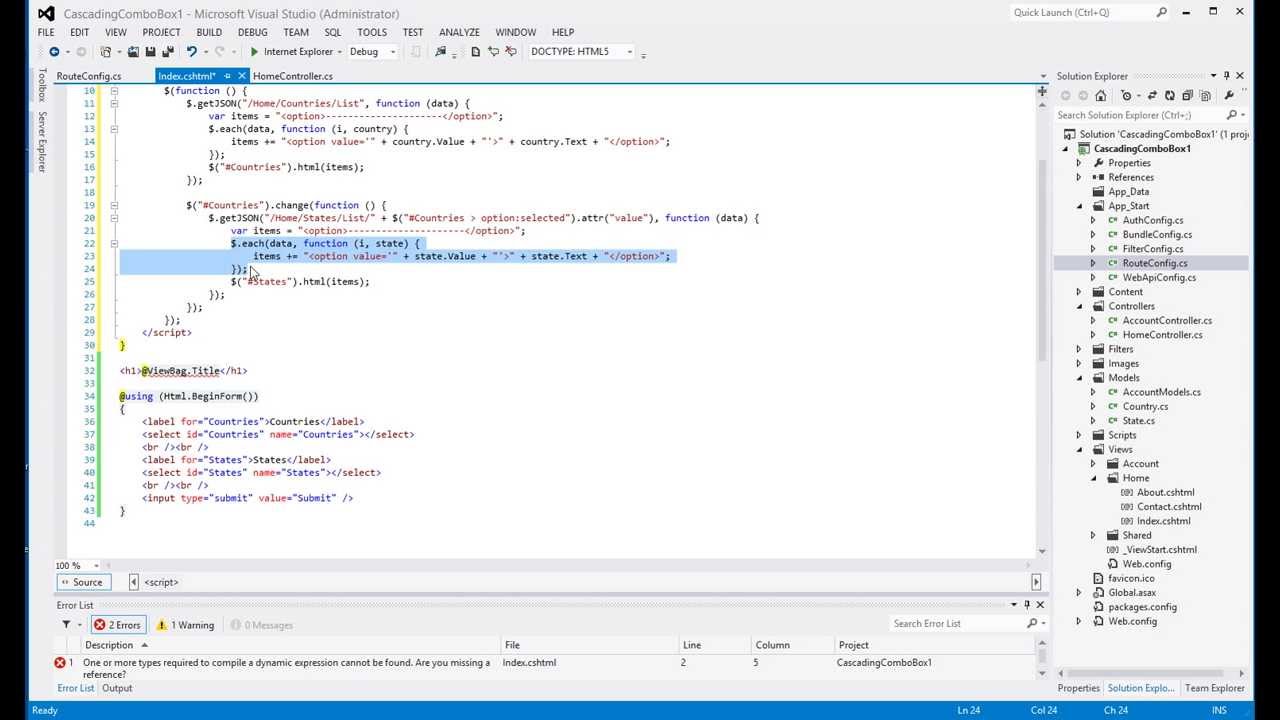Open the TOOLS menu
The width and height of the screenshot is (1280, 720).
(372, 32)
